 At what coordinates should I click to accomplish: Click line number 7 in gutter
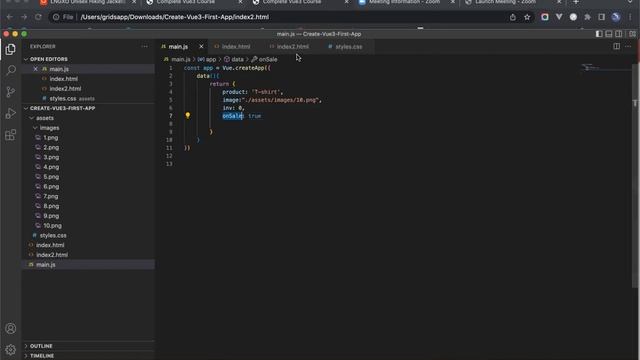tap(171, 116)
